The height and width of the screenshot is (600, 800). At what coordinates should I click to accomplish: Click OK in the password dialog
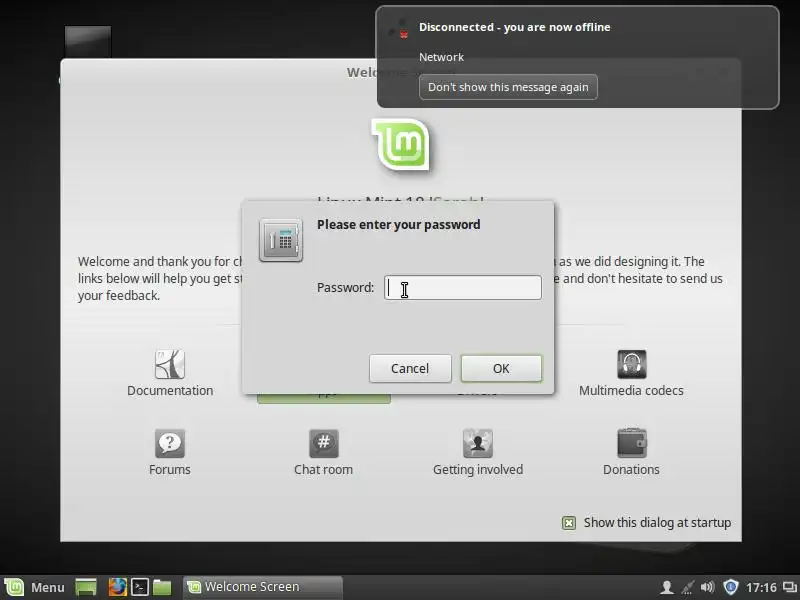[x=501, y=368]
